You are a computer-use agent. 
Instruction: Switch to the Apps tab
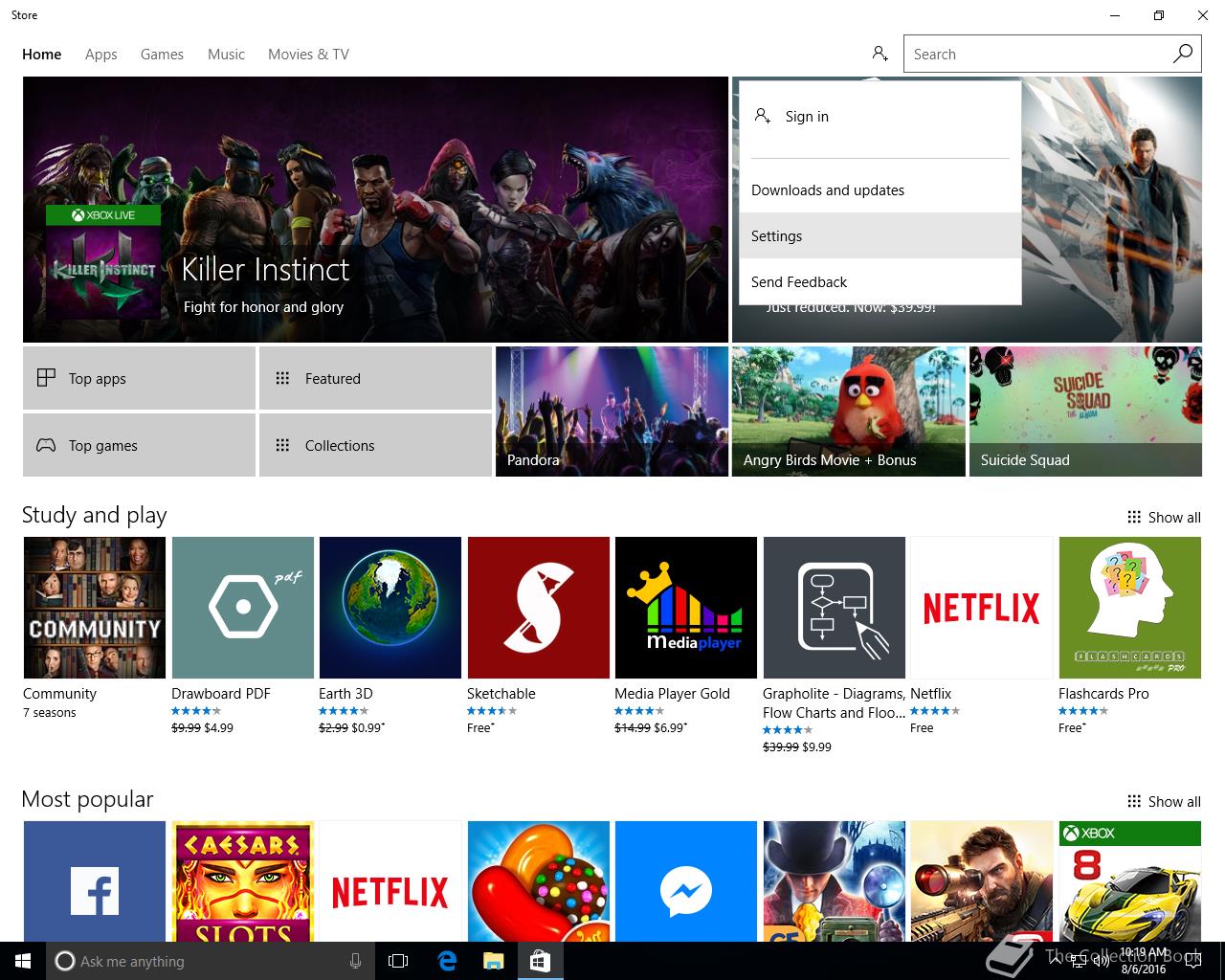pyautogui.click(x=101, y=55)
